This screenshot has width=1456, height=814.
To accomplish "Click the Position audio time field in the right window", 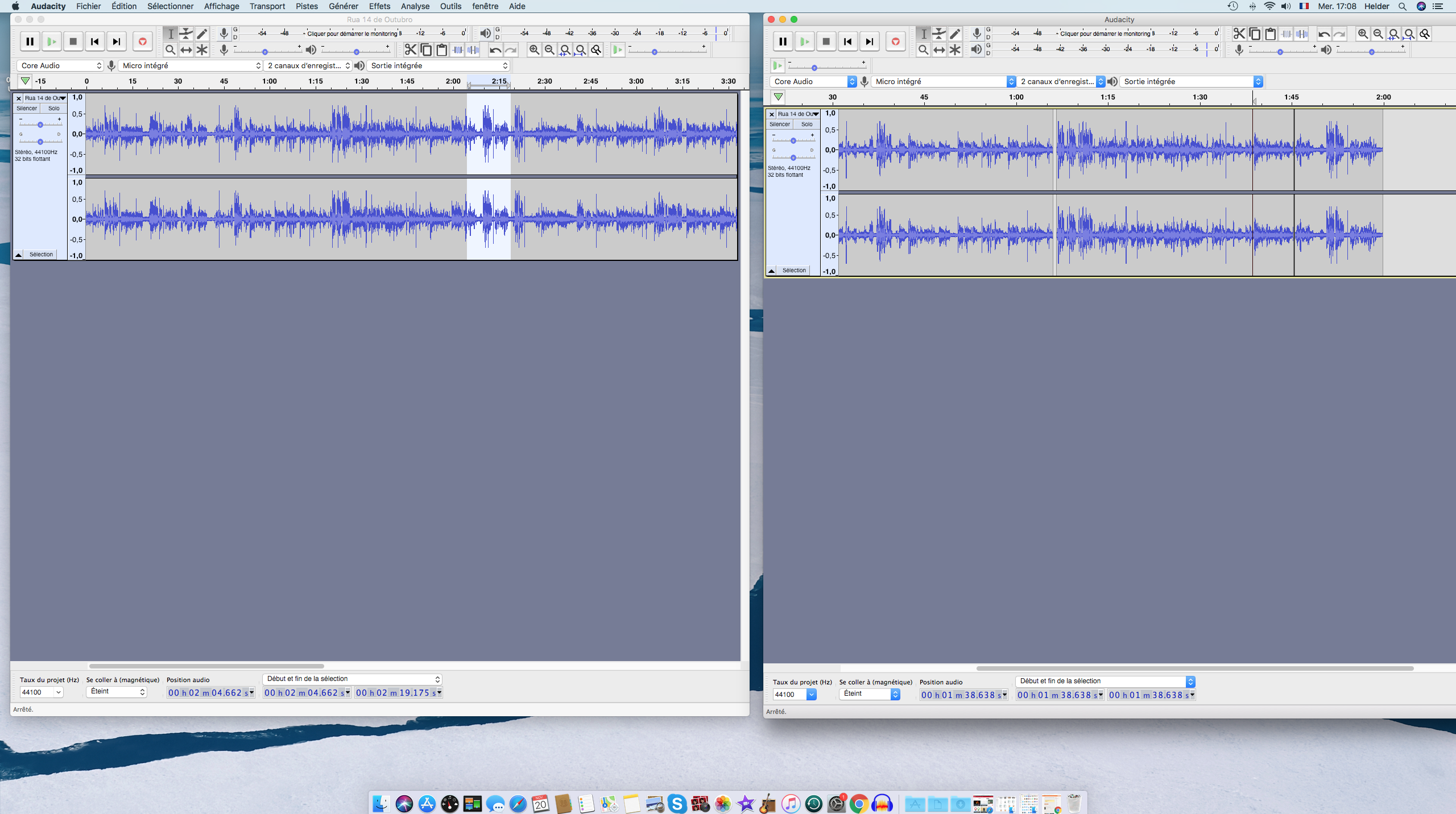I will click(x=961, y=695).
